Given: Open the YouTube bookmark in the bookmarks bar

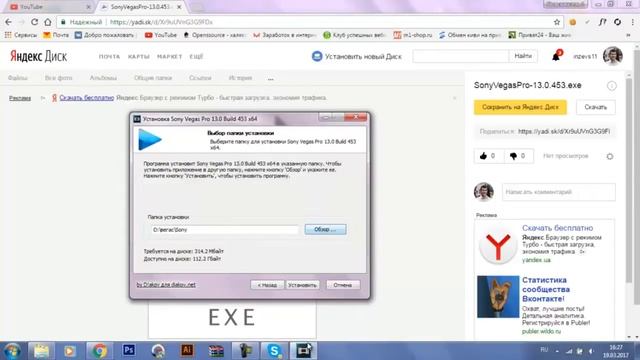Looking at the screenshot, I should (x=161, y=35).
